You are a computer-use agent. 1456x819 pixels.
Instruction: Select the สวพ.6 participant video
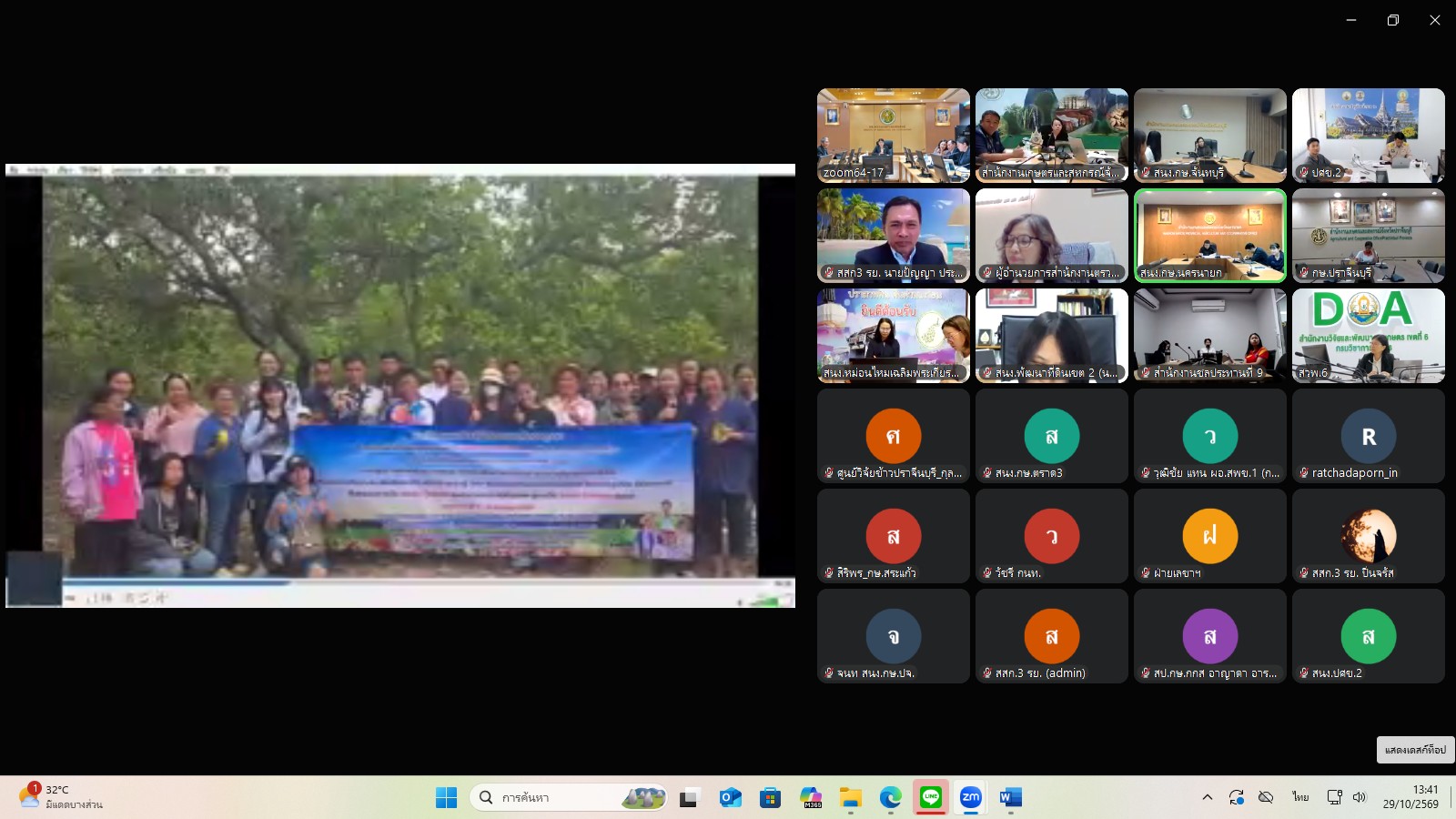(1369, 336)
